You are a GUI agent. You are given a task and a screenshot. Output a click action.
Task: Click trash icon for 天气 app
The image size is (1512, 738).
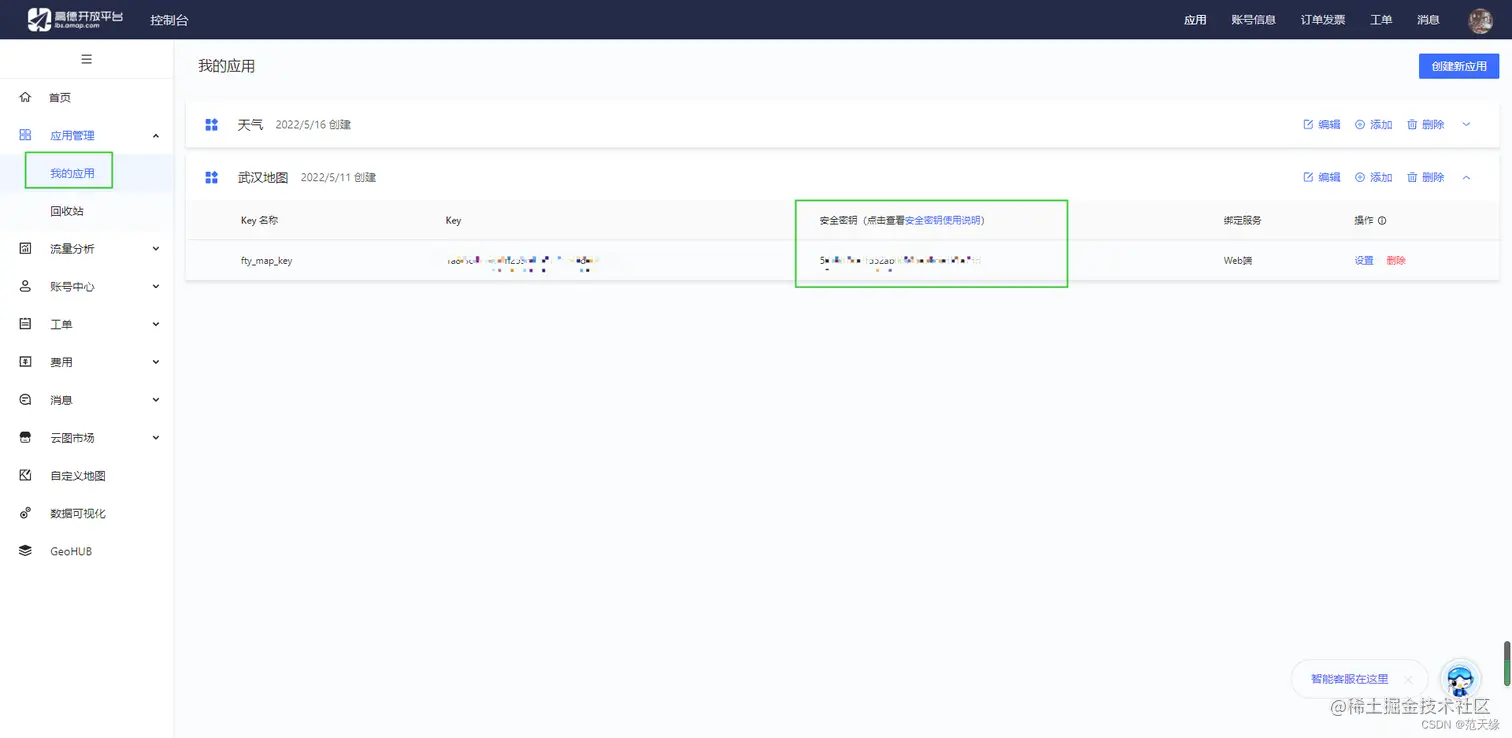coord(1412,125)
